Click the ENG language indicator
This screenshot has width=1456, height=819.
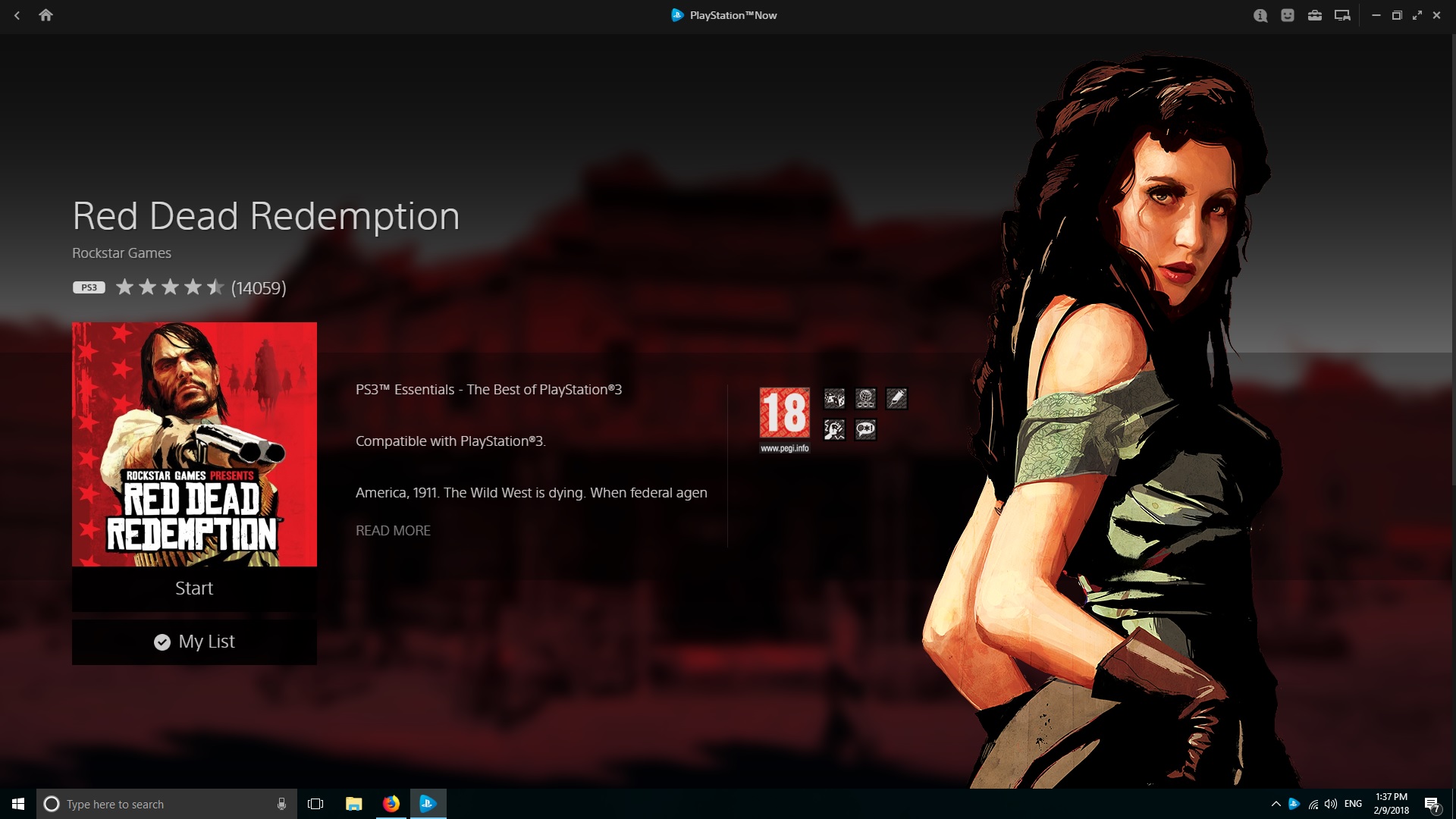pyautogui.click(x=1353, y=804)
